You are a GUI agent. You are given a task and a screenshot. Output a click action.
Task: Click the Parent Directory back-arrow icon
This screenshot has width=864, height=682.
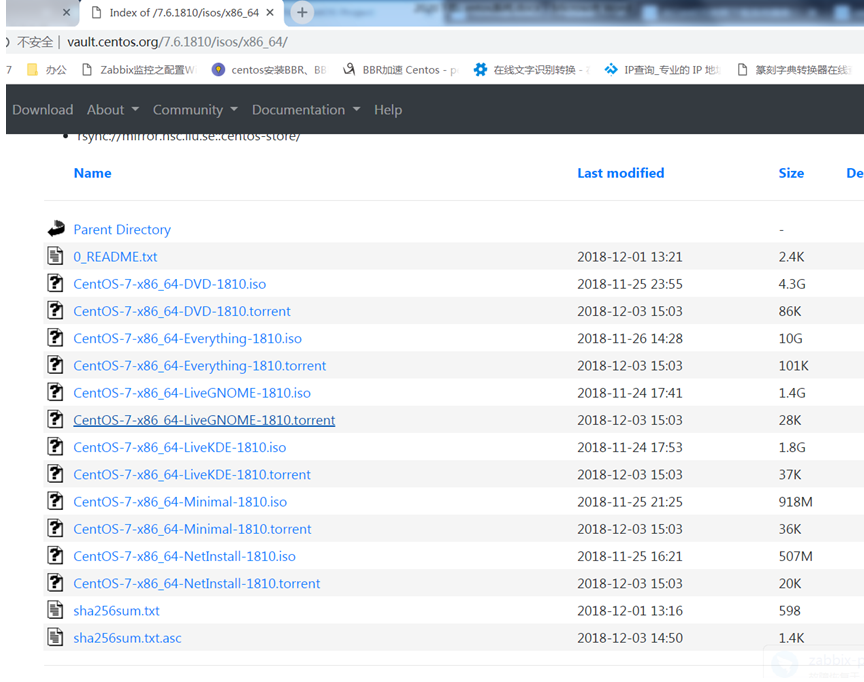[56, 229]
